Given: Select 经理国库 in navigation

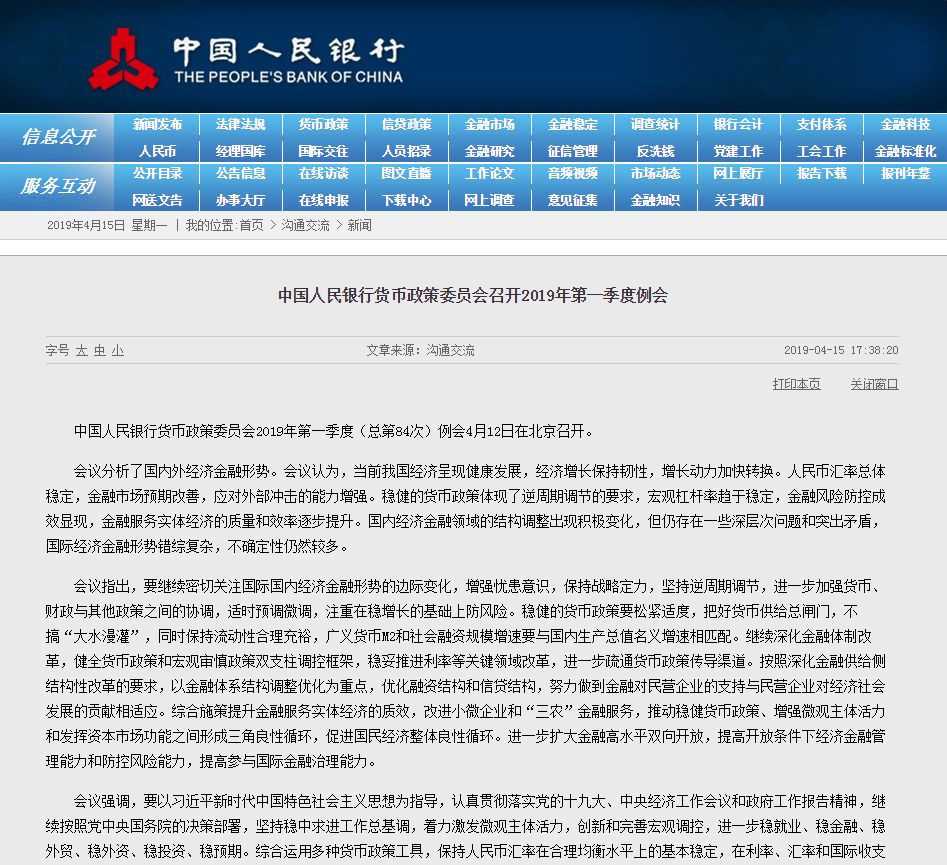Looking at the screenshot, I should coord(240,151).
